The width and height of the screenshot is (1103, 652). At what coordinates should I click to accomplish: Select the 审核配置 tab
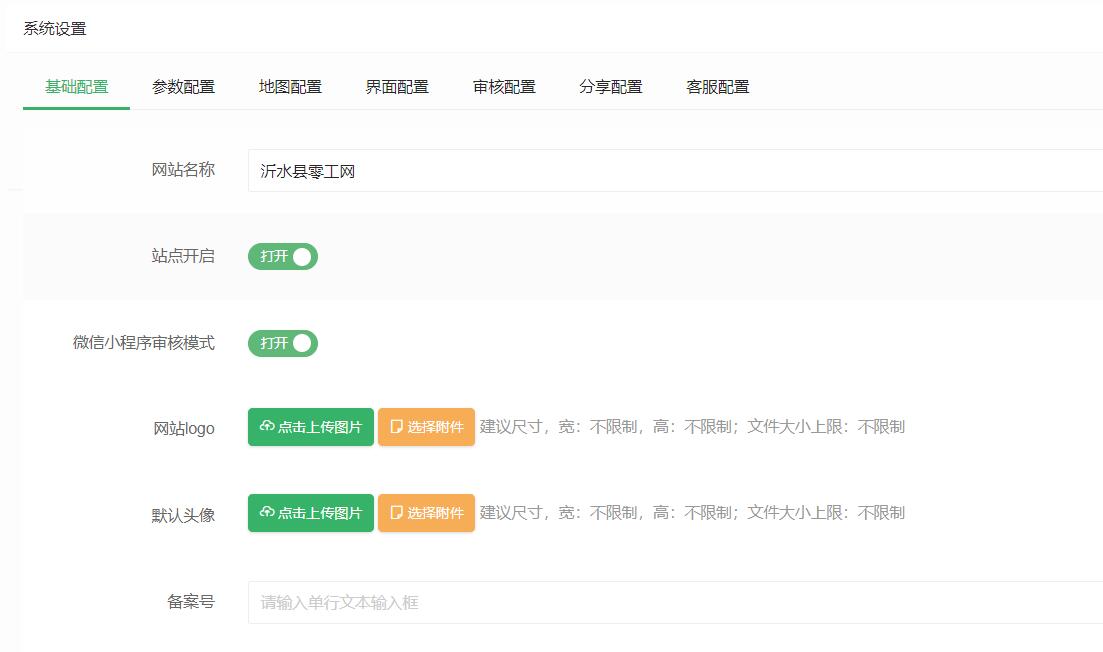(504, 87)
